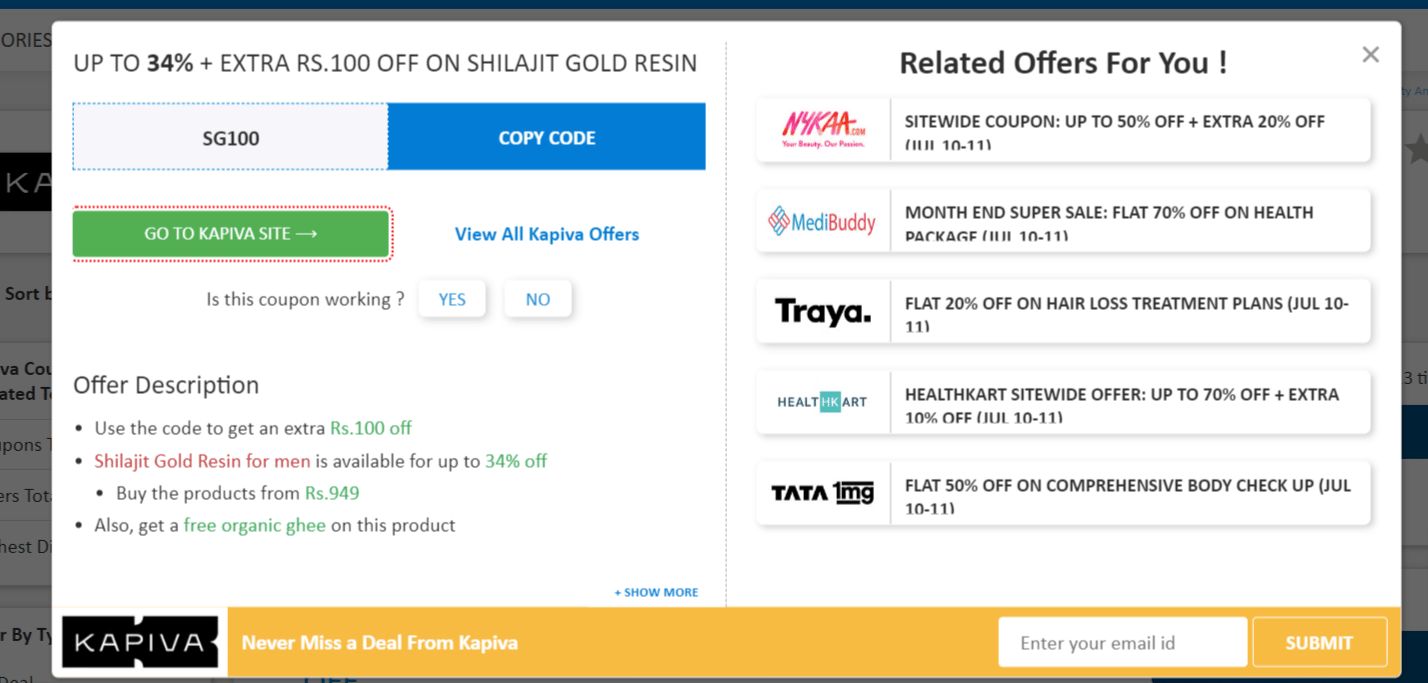Click the Kapiva logo in footer banner

(x=140, y=642)
